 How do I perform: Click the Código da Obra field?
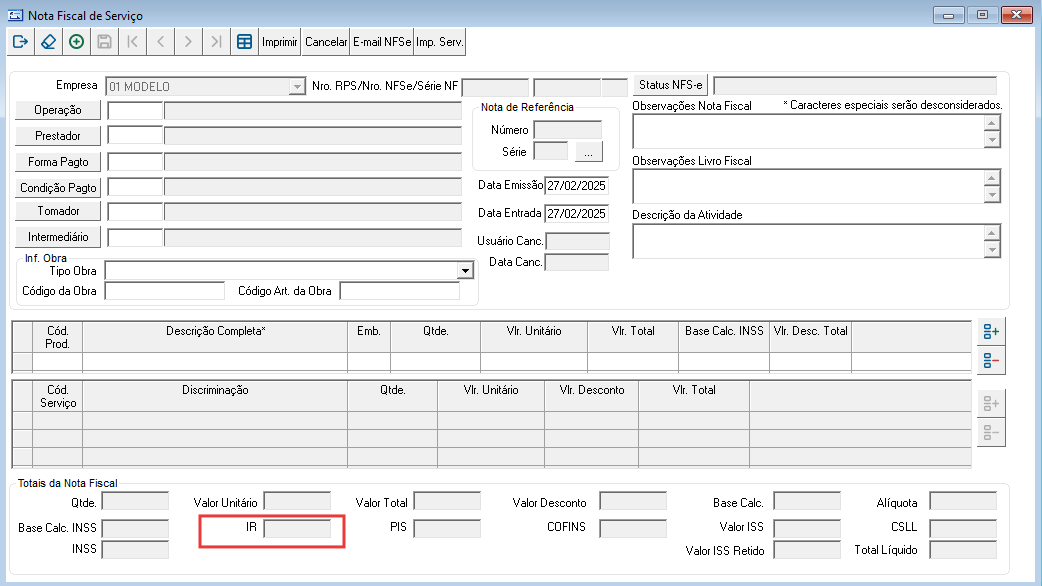[165, 291]
